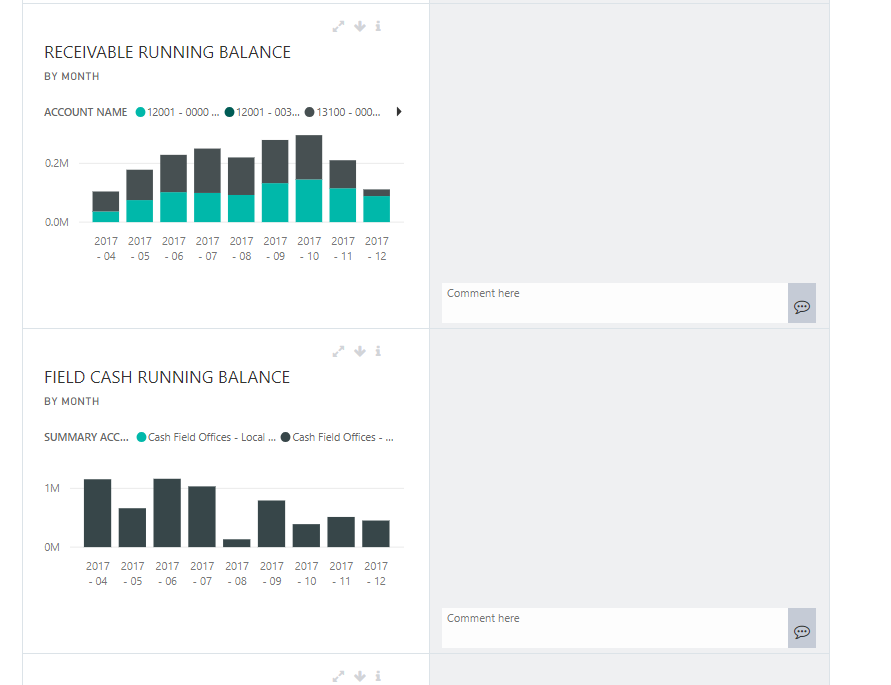This screenshot has height=685, width=891.
Task: Select the 12001 - 0000 legend swatch
Action: pos(140,112)
